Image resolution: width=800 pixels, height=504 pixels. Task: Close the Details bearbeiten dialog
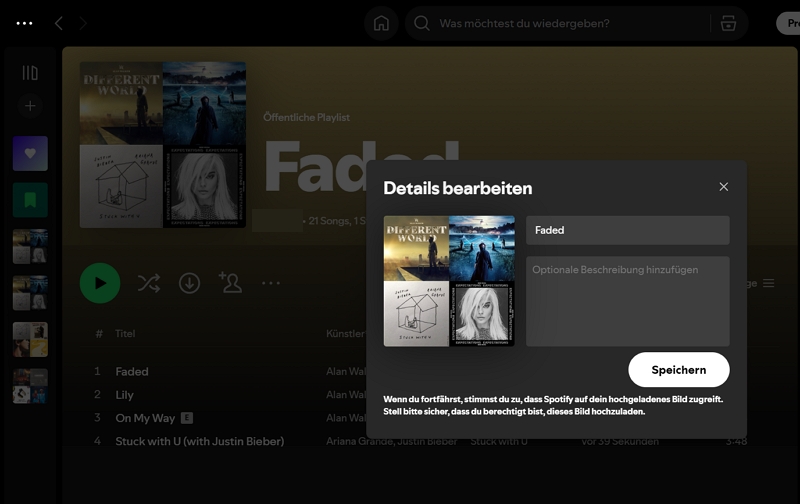tap(724, 187)
